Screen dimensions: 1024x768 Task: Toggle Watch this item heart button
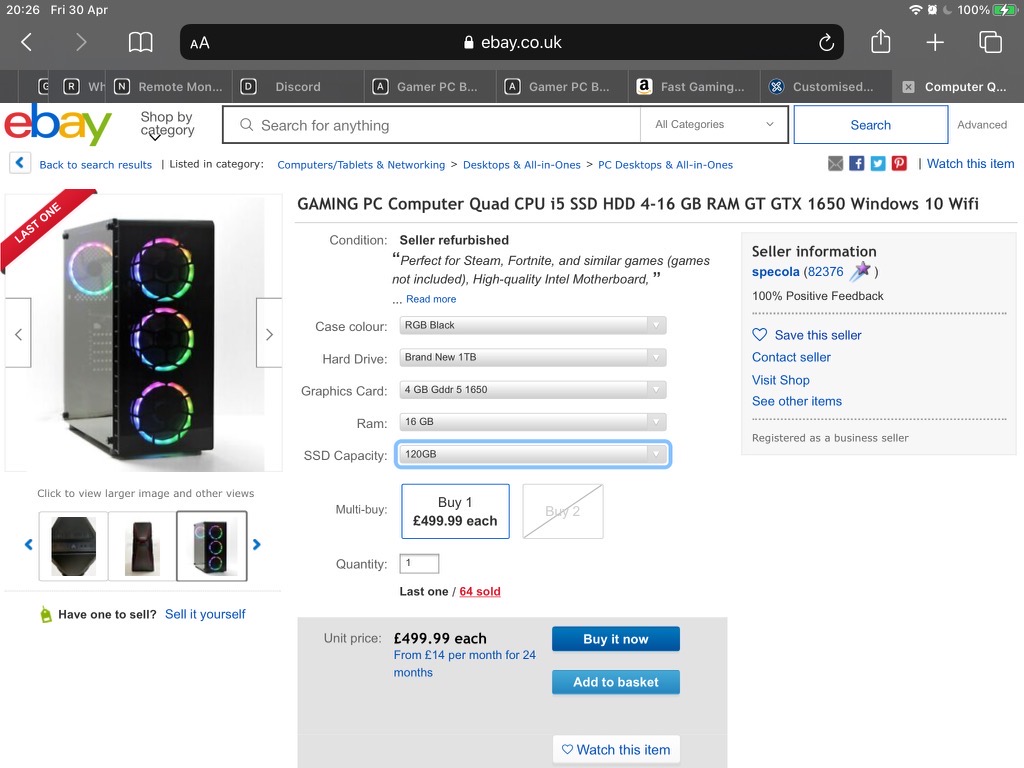click(616, 749)
